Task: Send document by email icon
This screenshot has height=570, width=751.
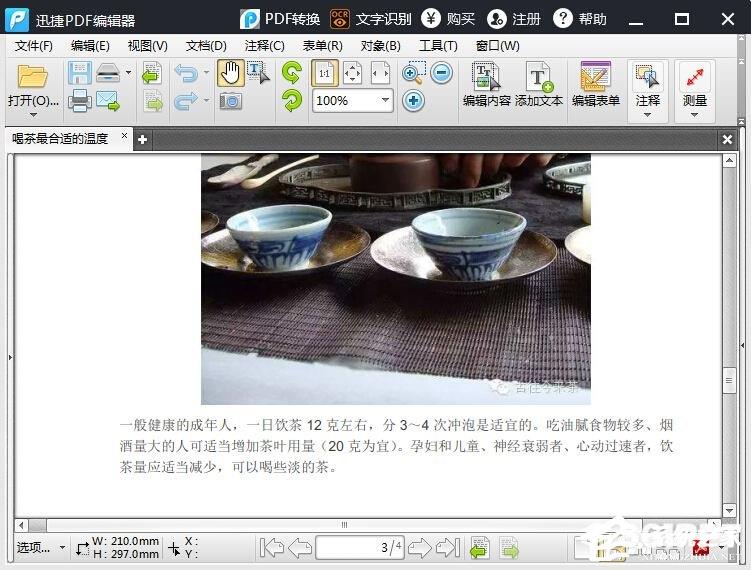Action: 108,101
